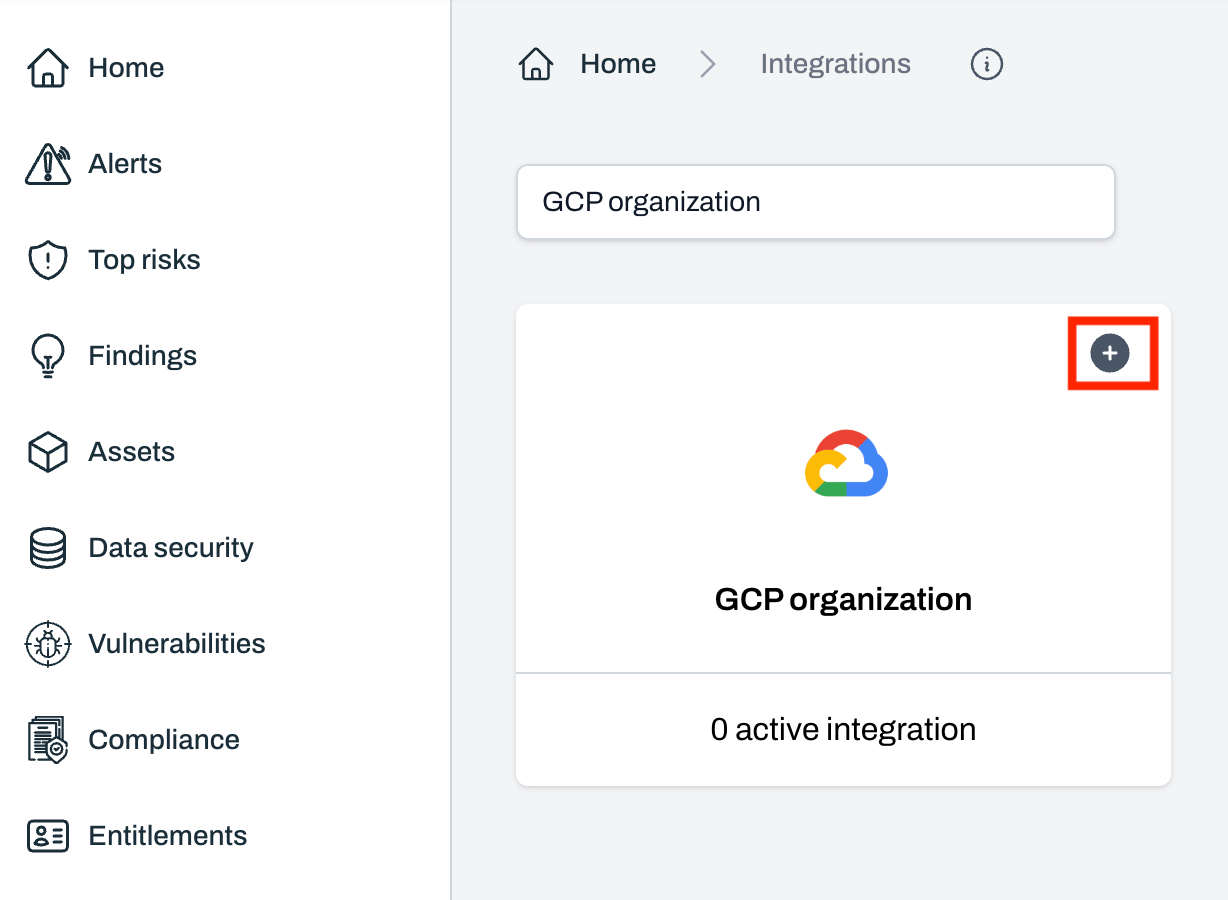
Task: Open the Alerts menu item
Action: point(125,164)
